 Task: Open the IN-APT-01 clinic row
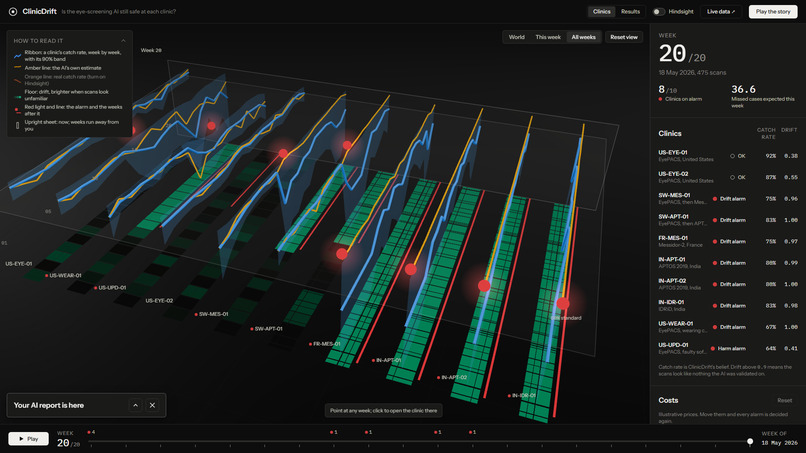coord(727,263)
